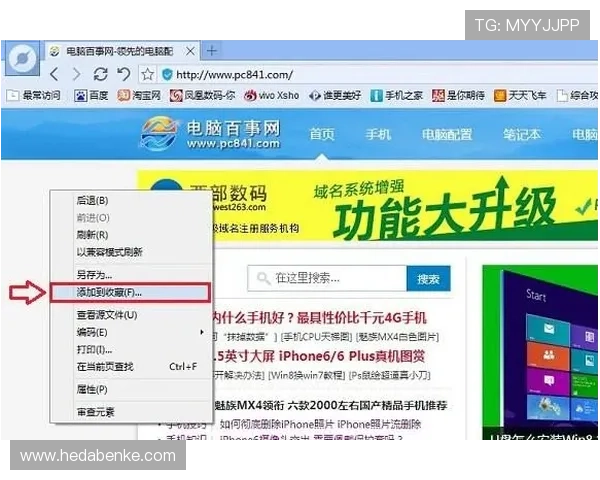600x480 pixels.
Task: Choose 审查元素 in context menu
Action: point(131,412)
